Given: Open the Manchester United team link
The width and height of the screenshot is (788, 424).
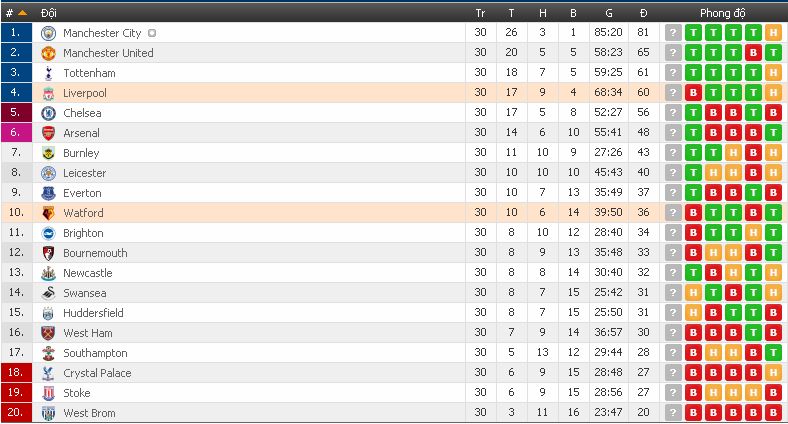Looking at the screenshot, I should click(108, 53).
